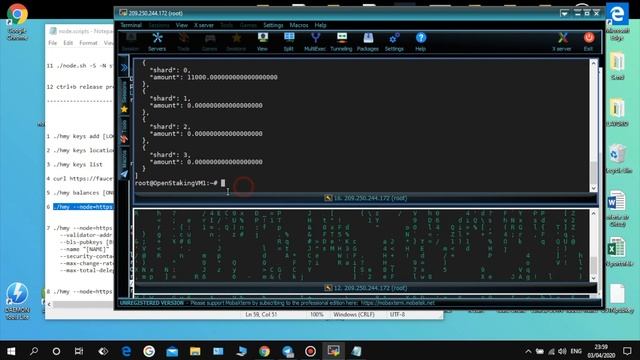Click the Microsoft Edge desktop shortcut
The width and height of the screenshot is (640, 360).
click(x=617, y=21)
